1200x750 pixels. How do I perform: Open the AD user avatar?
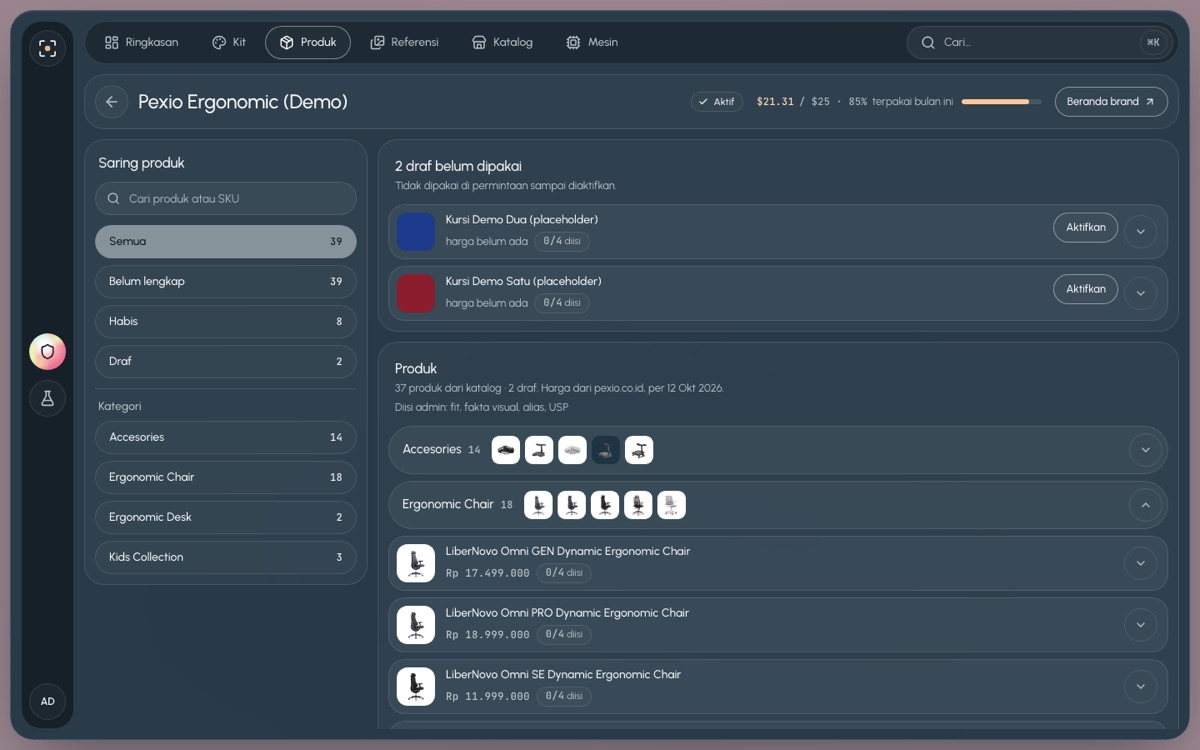47,701
